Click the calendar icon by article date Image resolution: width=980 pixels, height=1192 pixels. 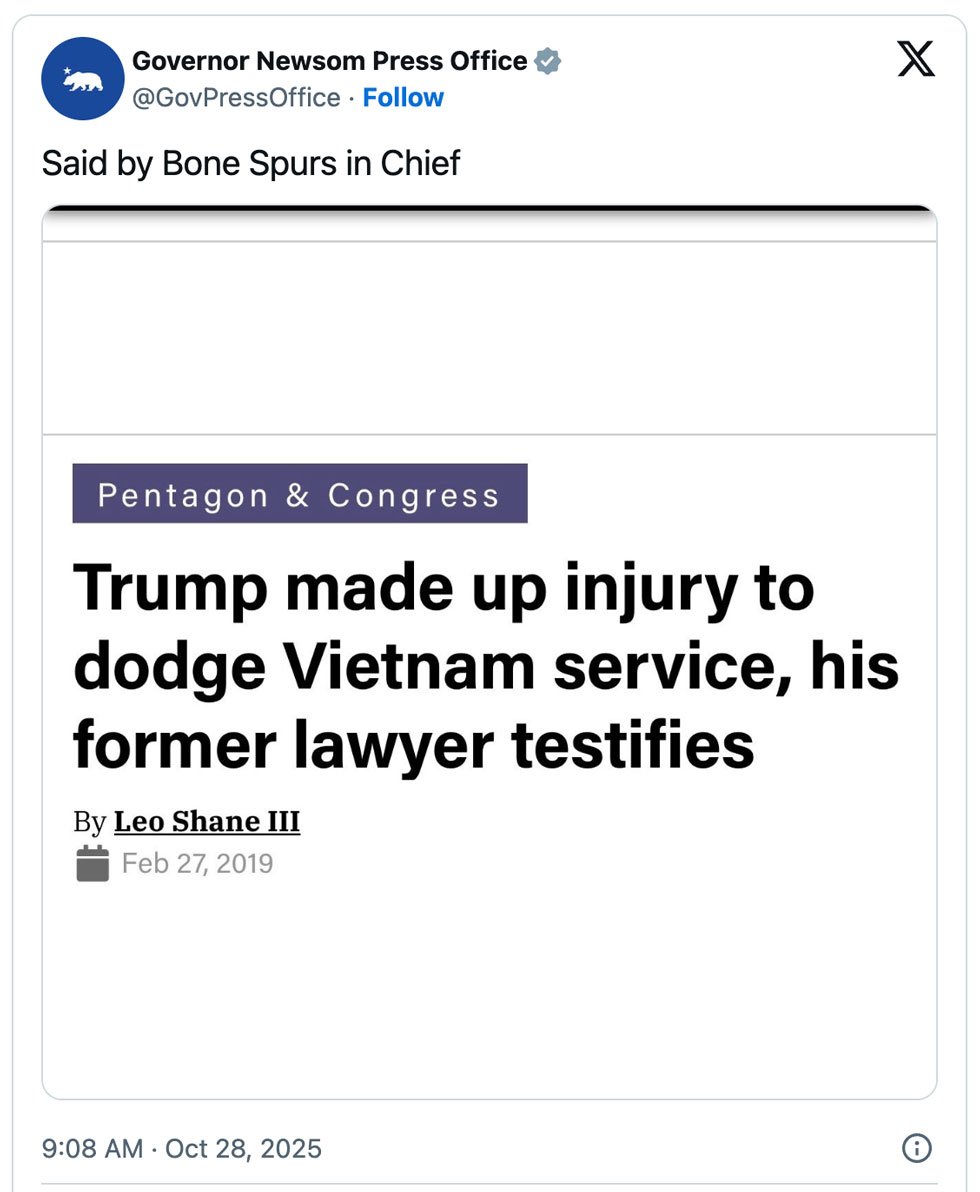[92, 863]
